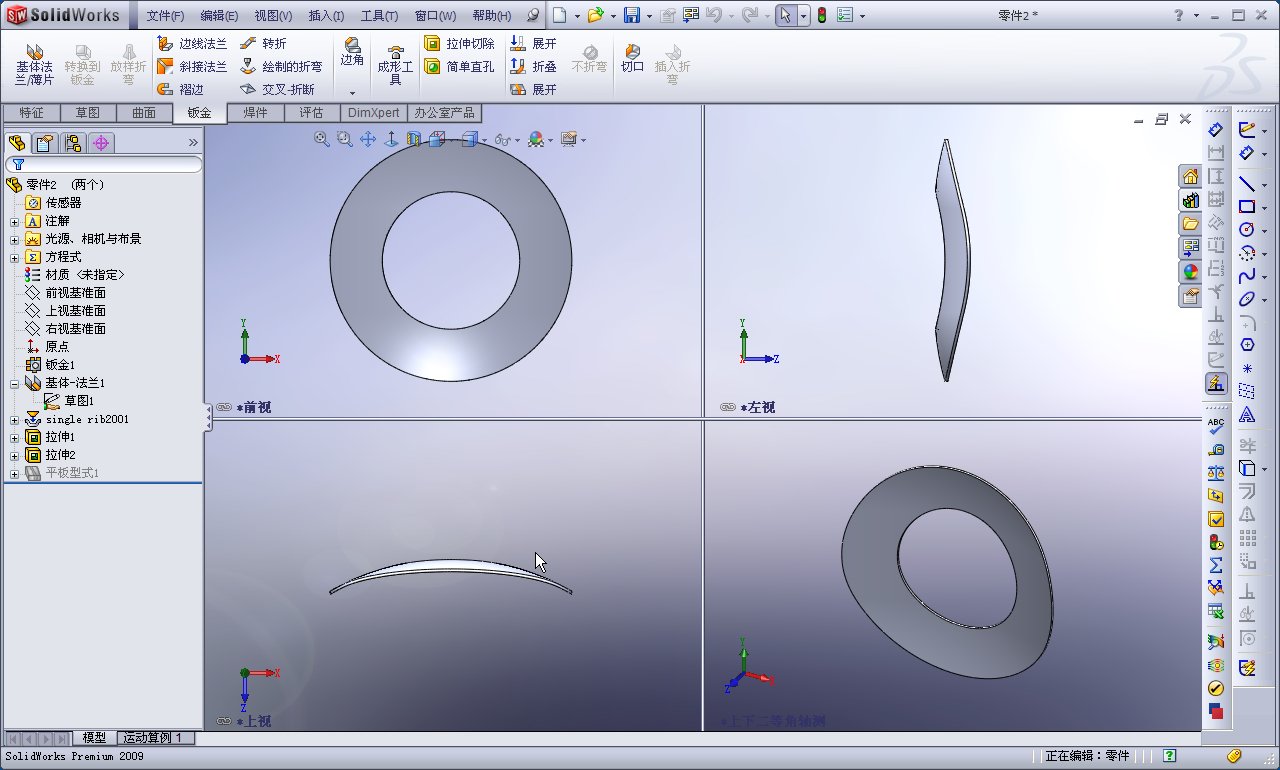Click the 折叠 fold tool

[x=533, y=66]
